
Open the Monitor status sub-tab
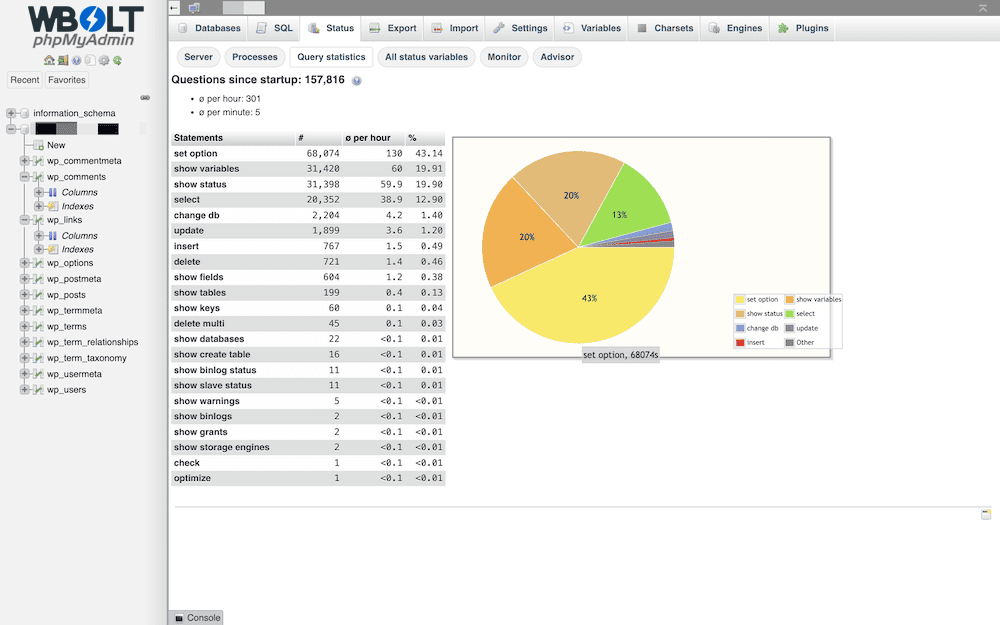click(x=504, y=57)
